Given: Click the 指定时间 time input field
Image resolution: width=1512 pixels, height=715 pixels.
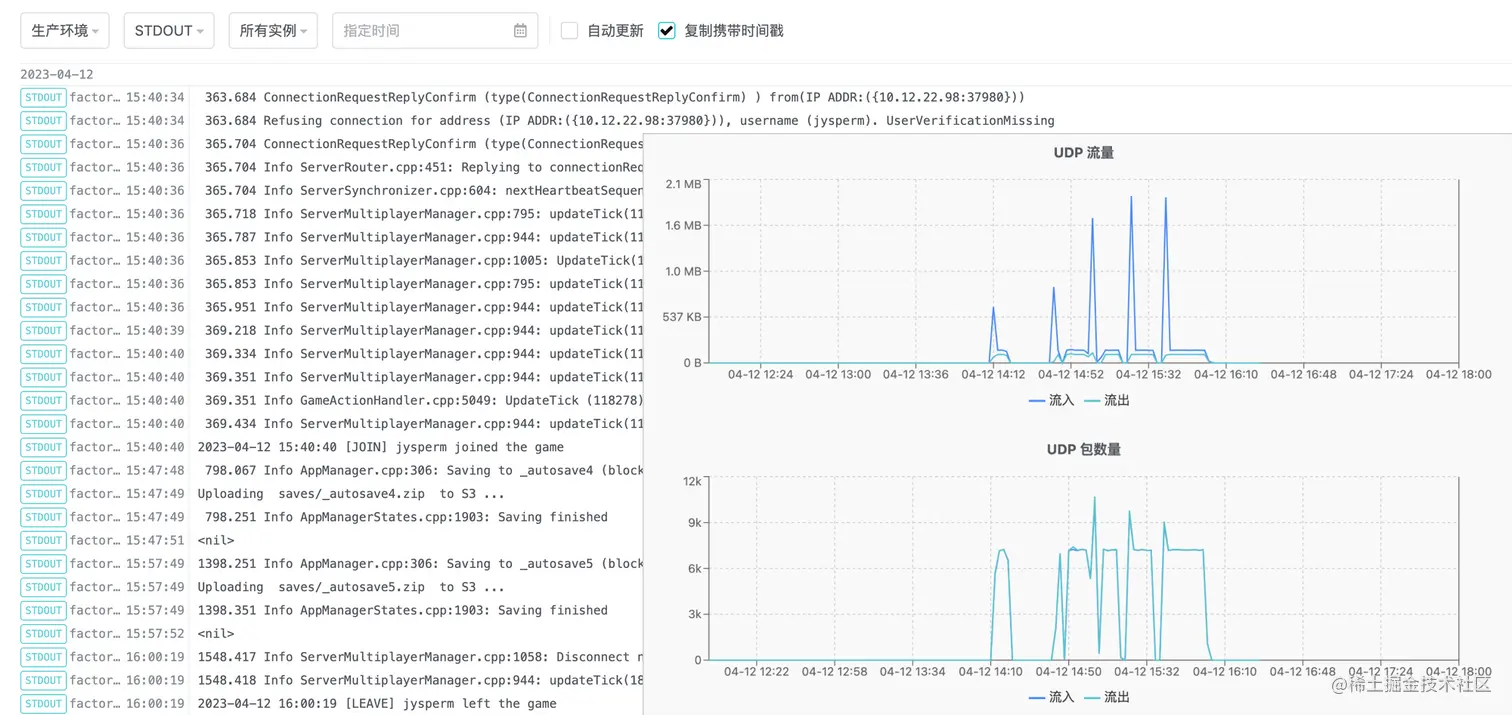Looking at the screenshot, I should [435, 31].
